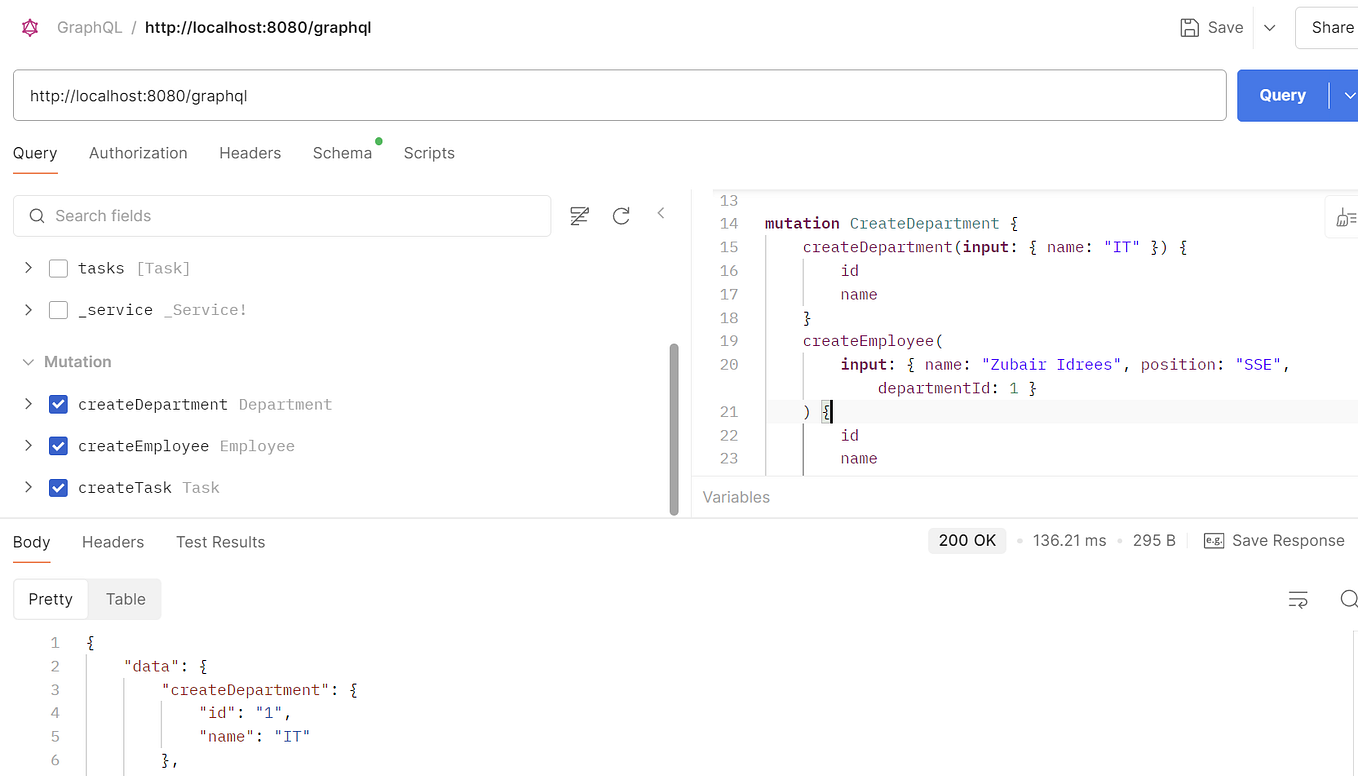Toggle field descriptions in the schema explorer
This screenshot has width=1358, height=776.
pos(579,215)
